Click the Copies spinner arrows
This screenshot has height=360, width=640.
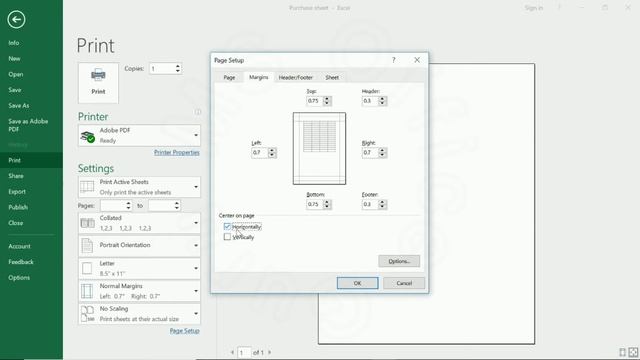pos(178,69)
